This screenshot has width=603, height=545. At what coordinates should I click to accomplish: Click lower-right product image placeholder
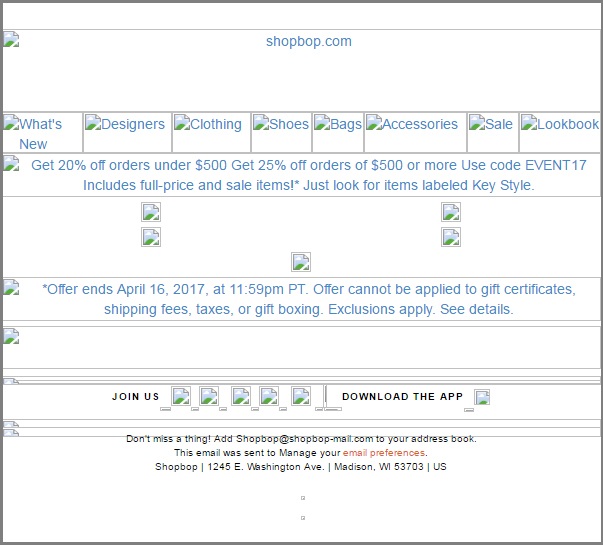[x=451, y=237]
